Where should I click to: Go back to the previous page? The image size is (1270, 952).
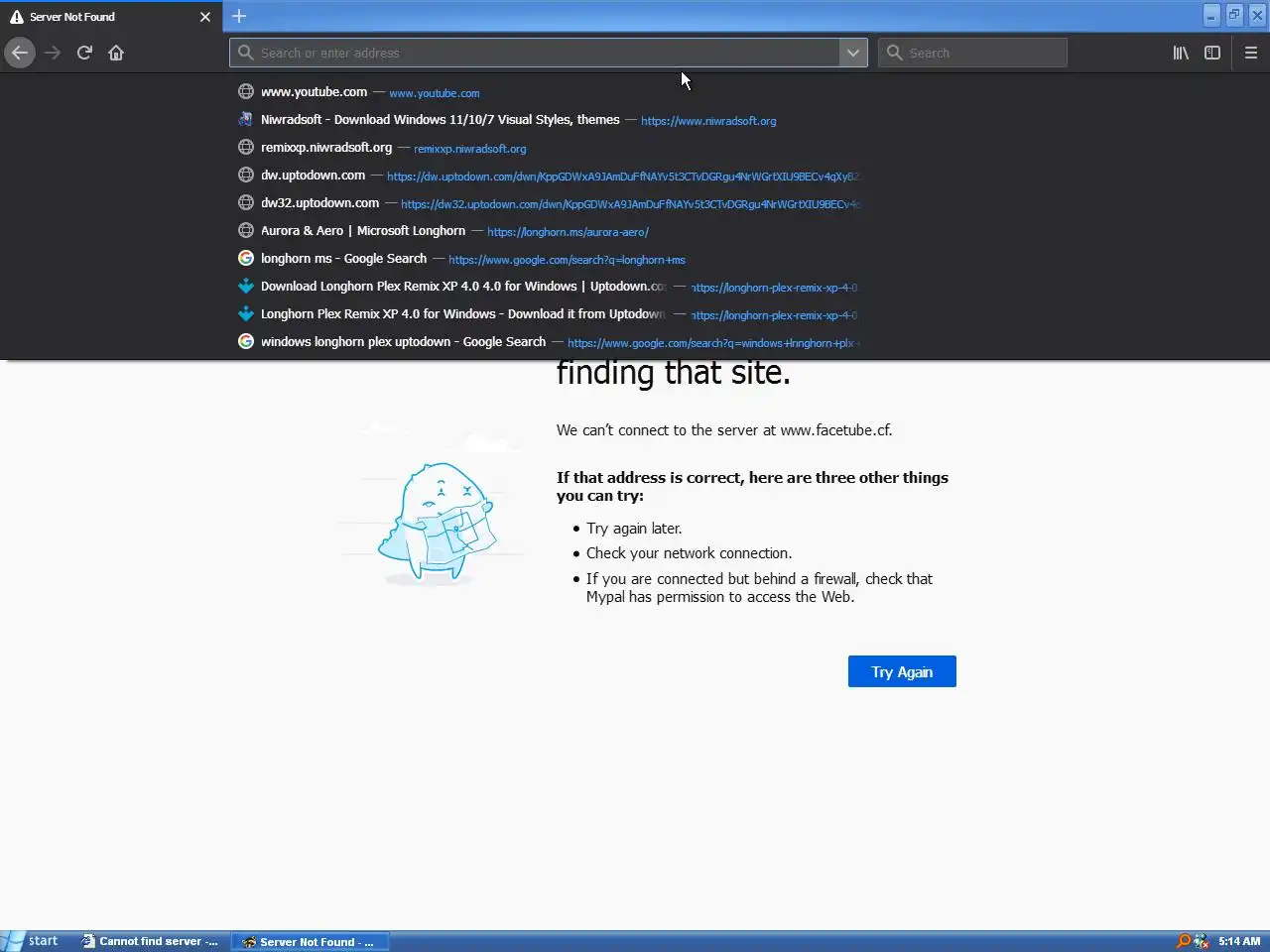(20, 53)
